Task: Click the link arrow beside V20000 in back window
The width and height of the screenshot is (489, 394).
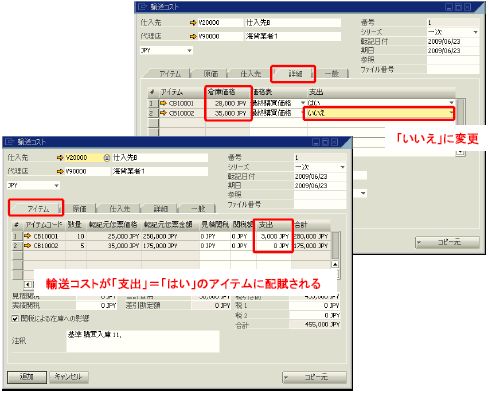Action: coord(193,23)
